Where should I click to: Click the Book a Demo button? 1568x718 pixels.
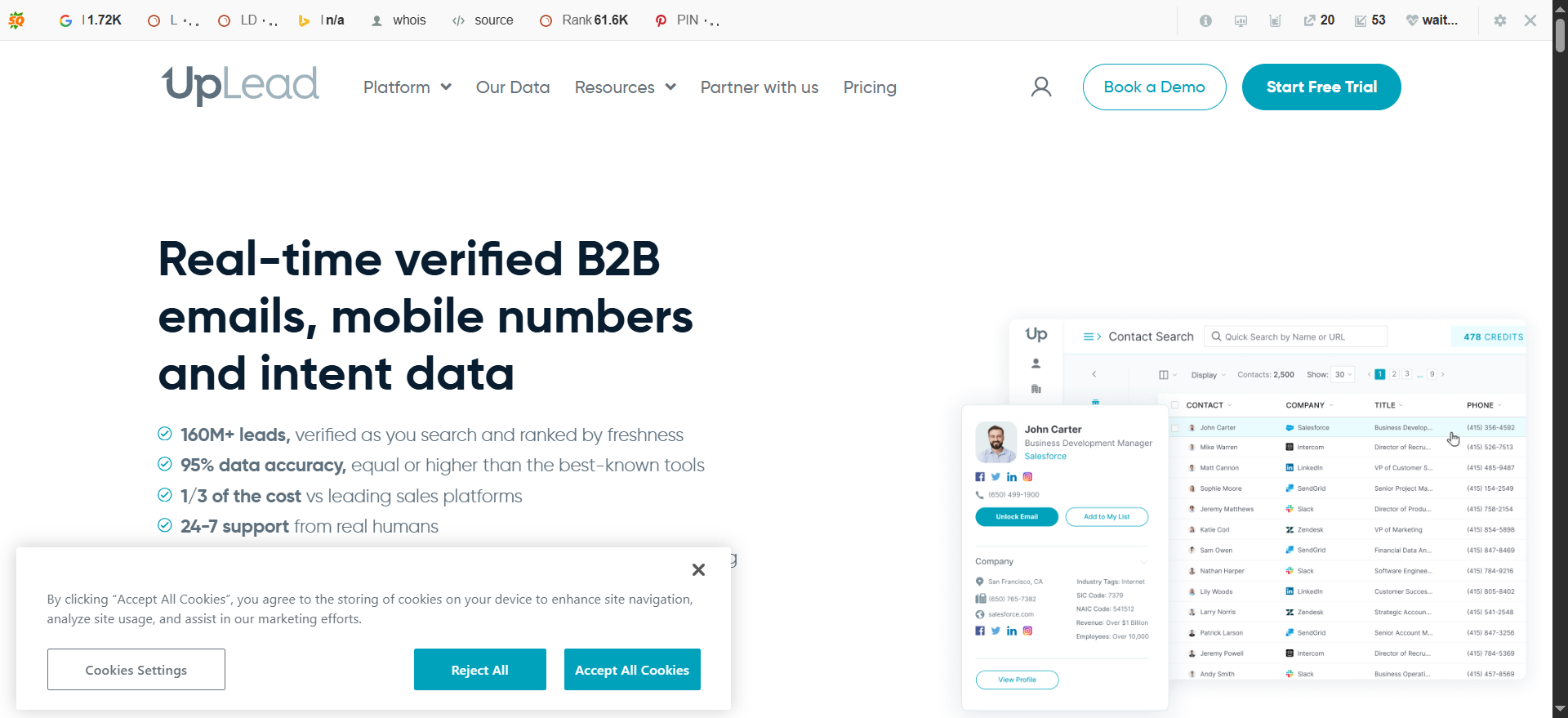pos(1154,87)
